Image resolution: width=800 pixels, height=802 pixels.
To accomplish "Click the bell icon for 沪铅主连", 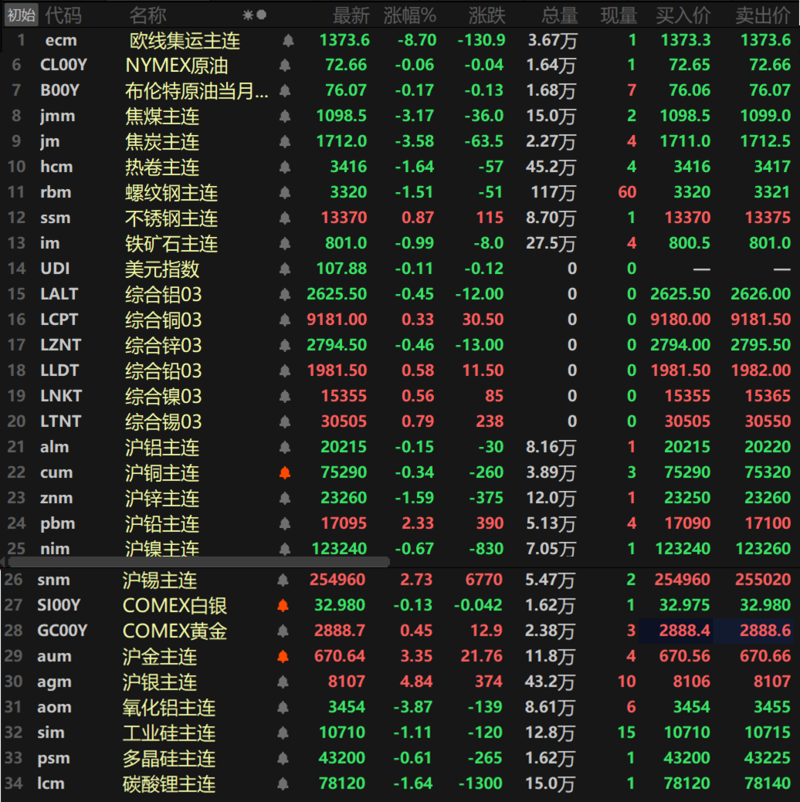I will (x=285, y=523).
